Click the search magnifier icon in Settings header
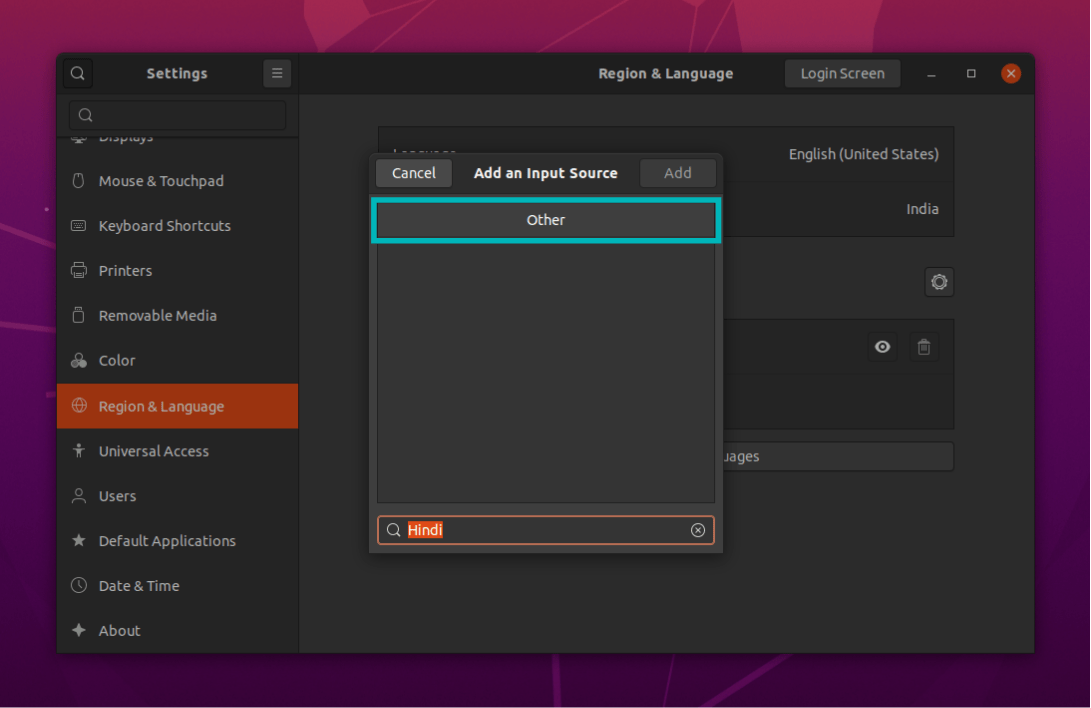Screen dimensions: 1091x708 tap(78, 73)
